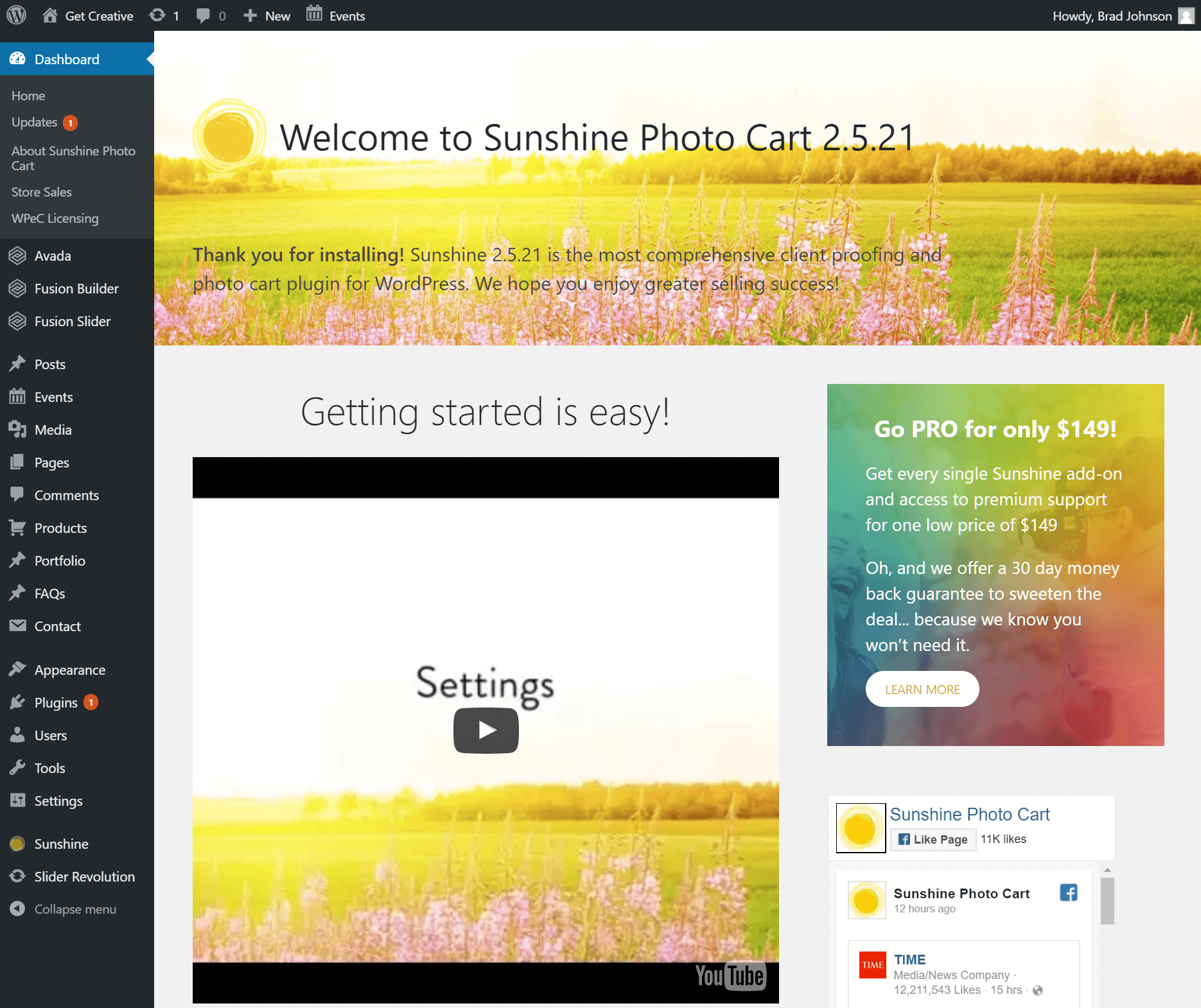Image resolution: width=1201 pixels, height=1008 pixels.
Task: Click the YouTube logo on the video
Action: pos(731,976)
